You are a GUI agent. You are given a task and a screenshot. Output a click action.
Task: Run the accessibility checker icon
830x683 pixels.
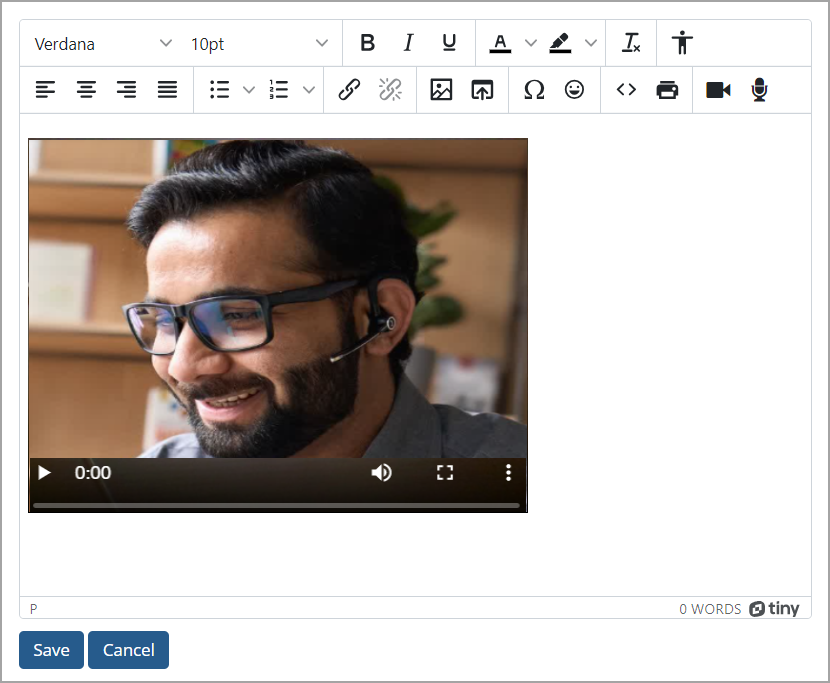click(x=682, y=43)
